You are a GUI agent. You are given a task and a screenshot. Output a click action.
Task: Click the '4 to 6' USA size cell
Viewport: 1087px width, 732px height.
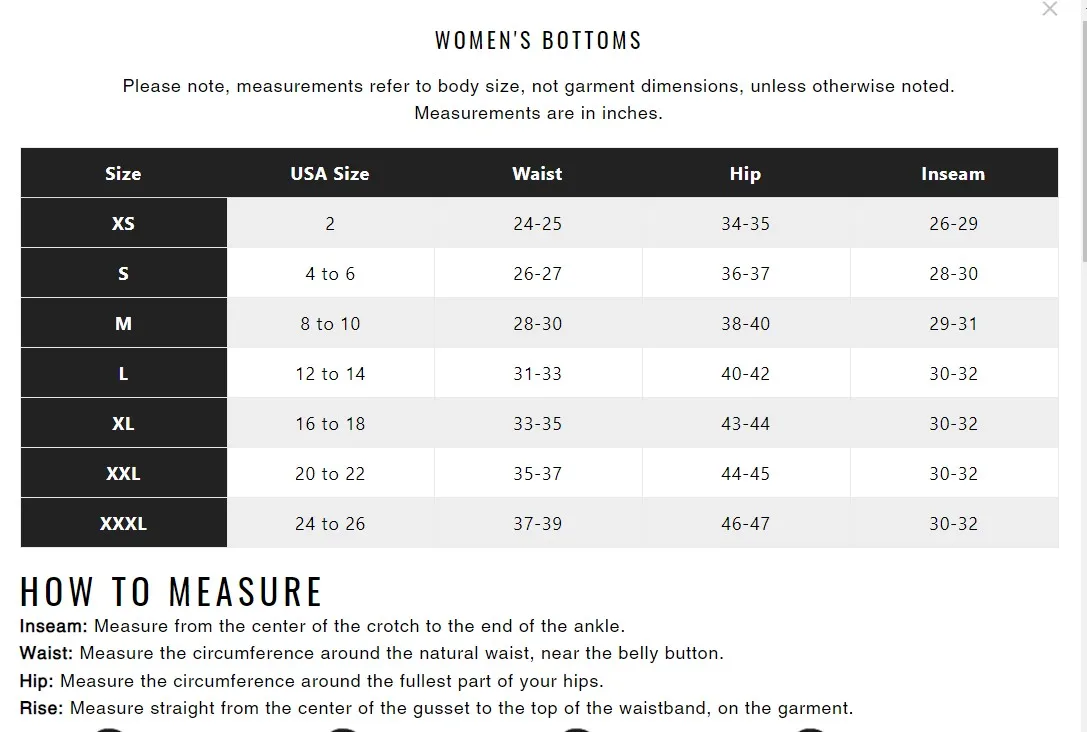point(330,273)
